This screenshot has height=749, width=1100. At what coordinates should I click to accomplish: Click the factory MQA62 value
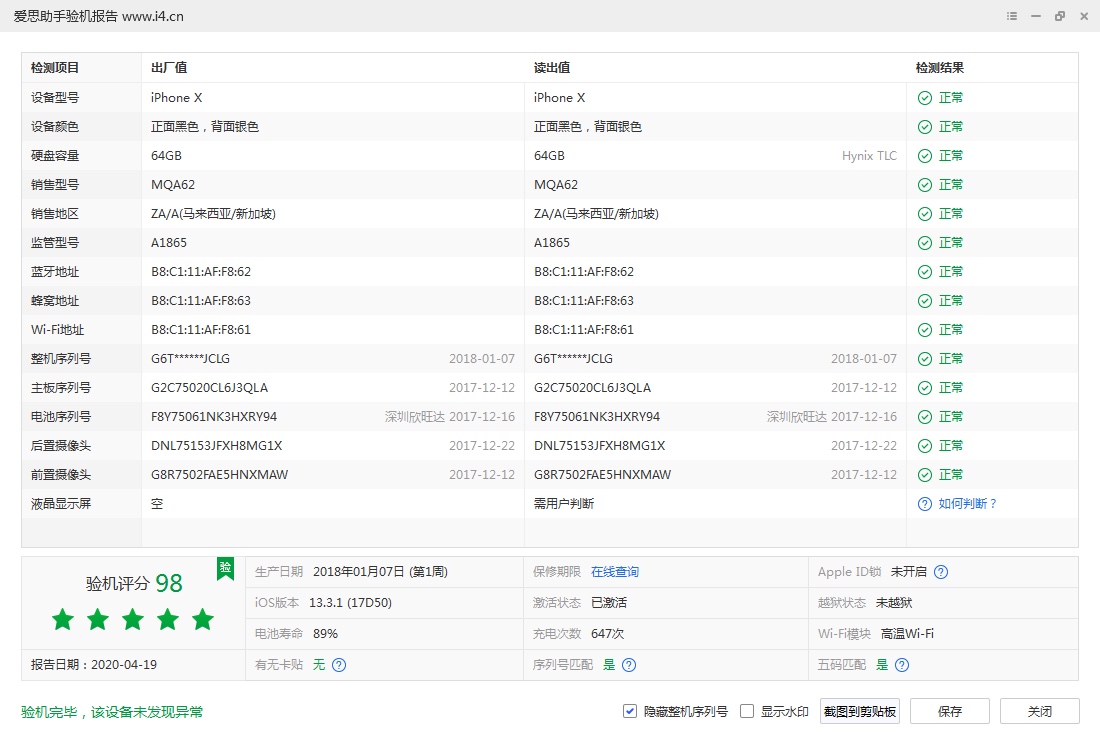click(173, 185)
